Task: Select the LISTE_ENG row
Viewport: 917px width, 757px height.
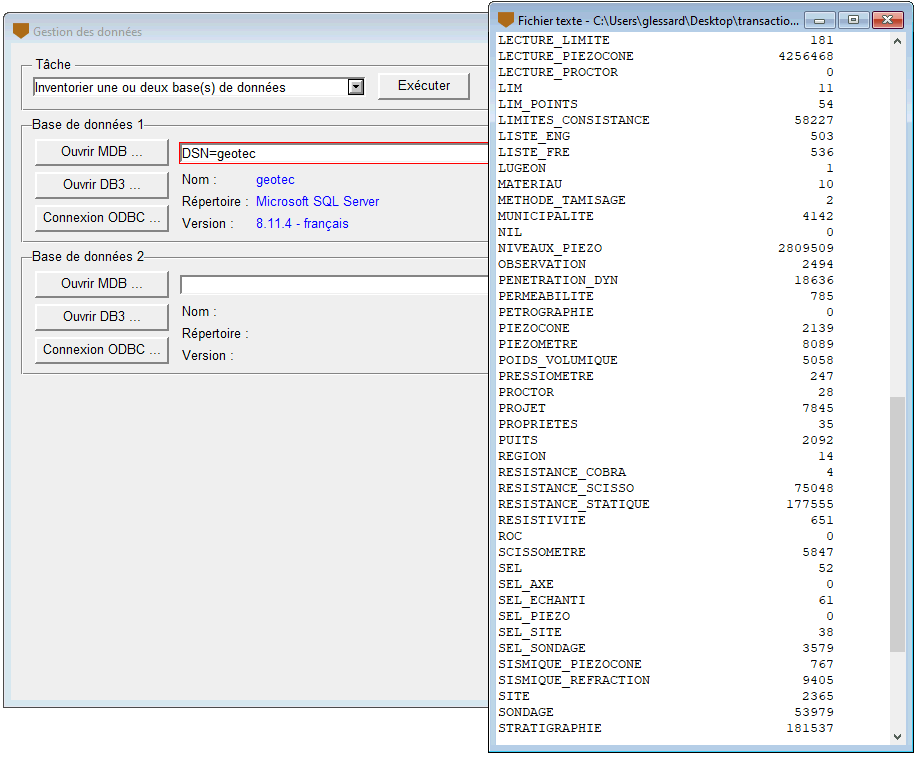Action: 666,136
